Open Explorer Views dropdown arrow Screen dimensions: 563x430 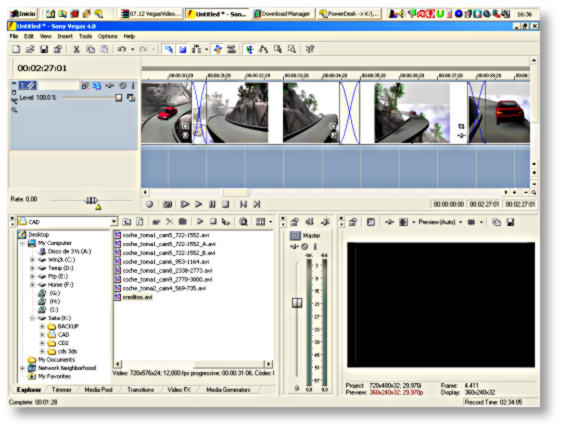pos(270,222)
